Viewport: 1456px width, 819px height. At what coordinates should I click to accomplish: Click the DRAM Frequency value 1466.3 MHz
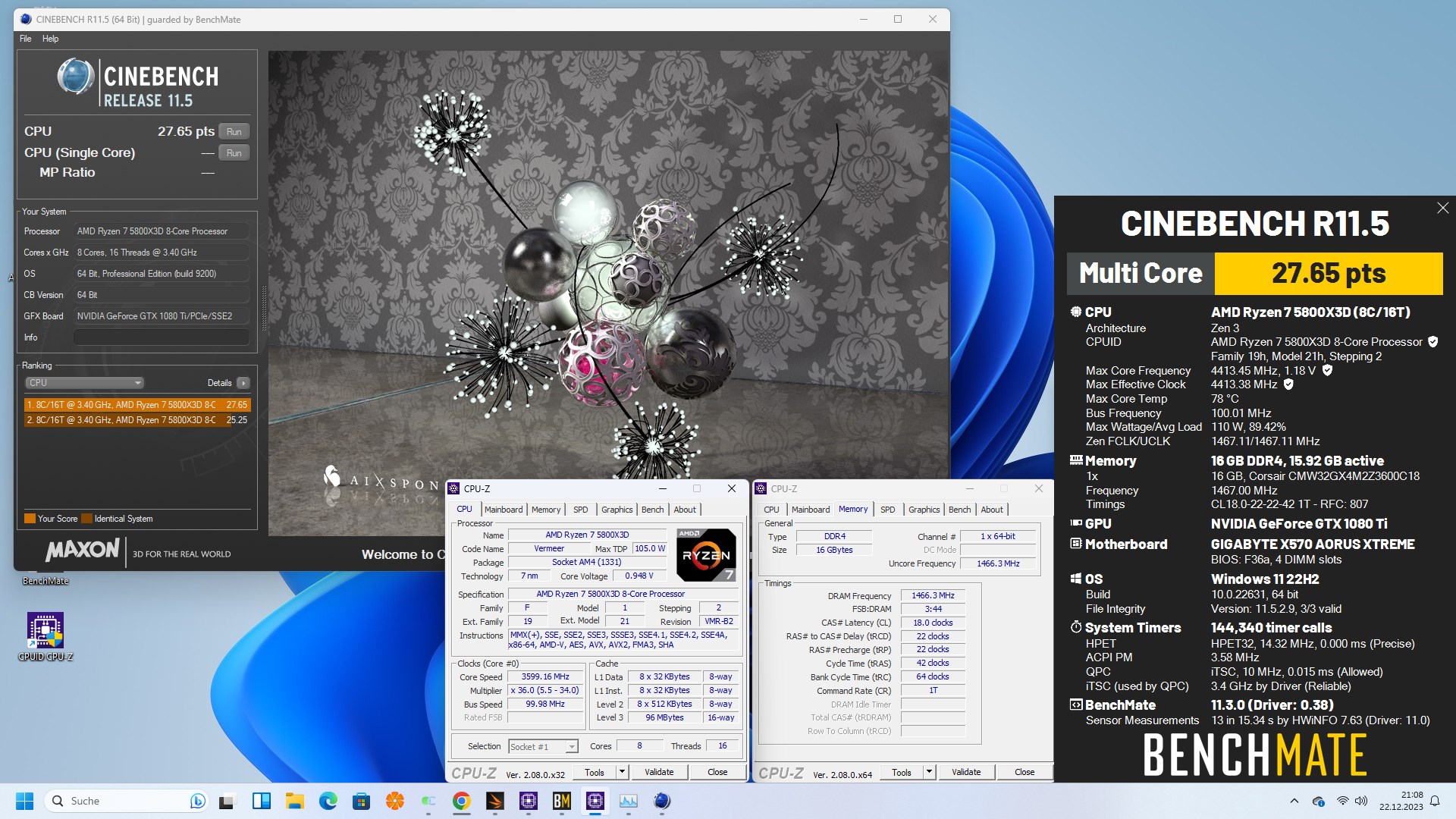[x=933, y=596]
